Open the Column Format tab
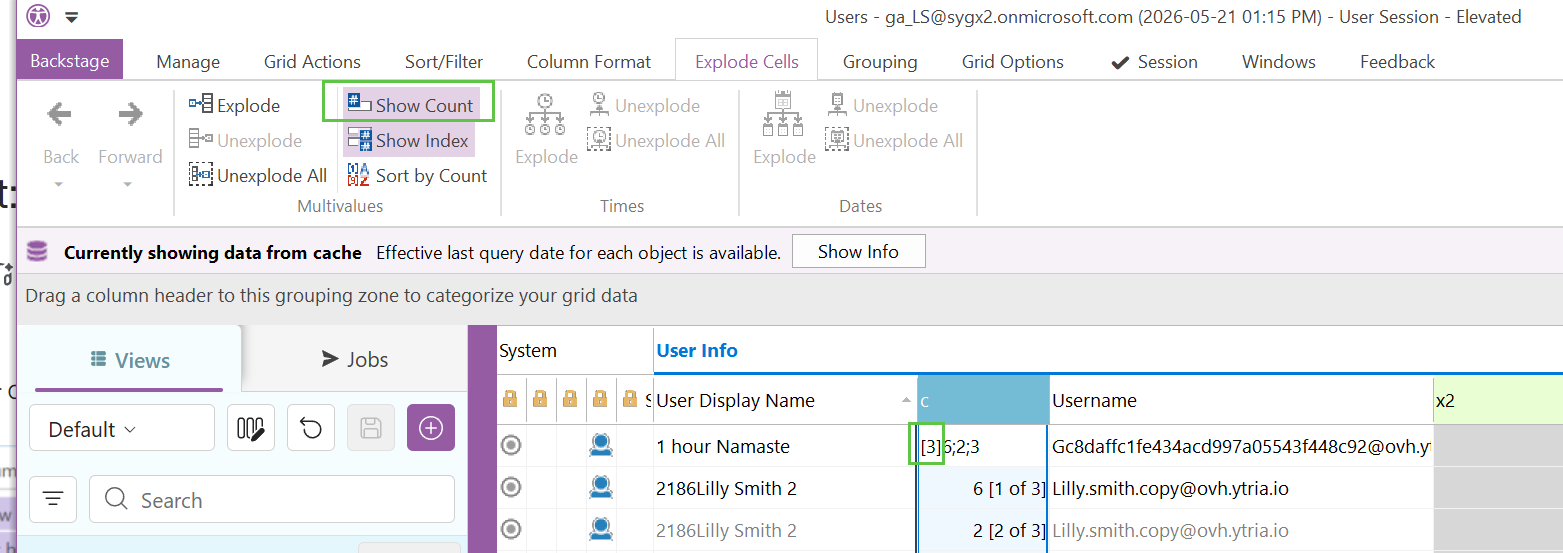Viewport: 1563px width, 553px height. point(589,62)
